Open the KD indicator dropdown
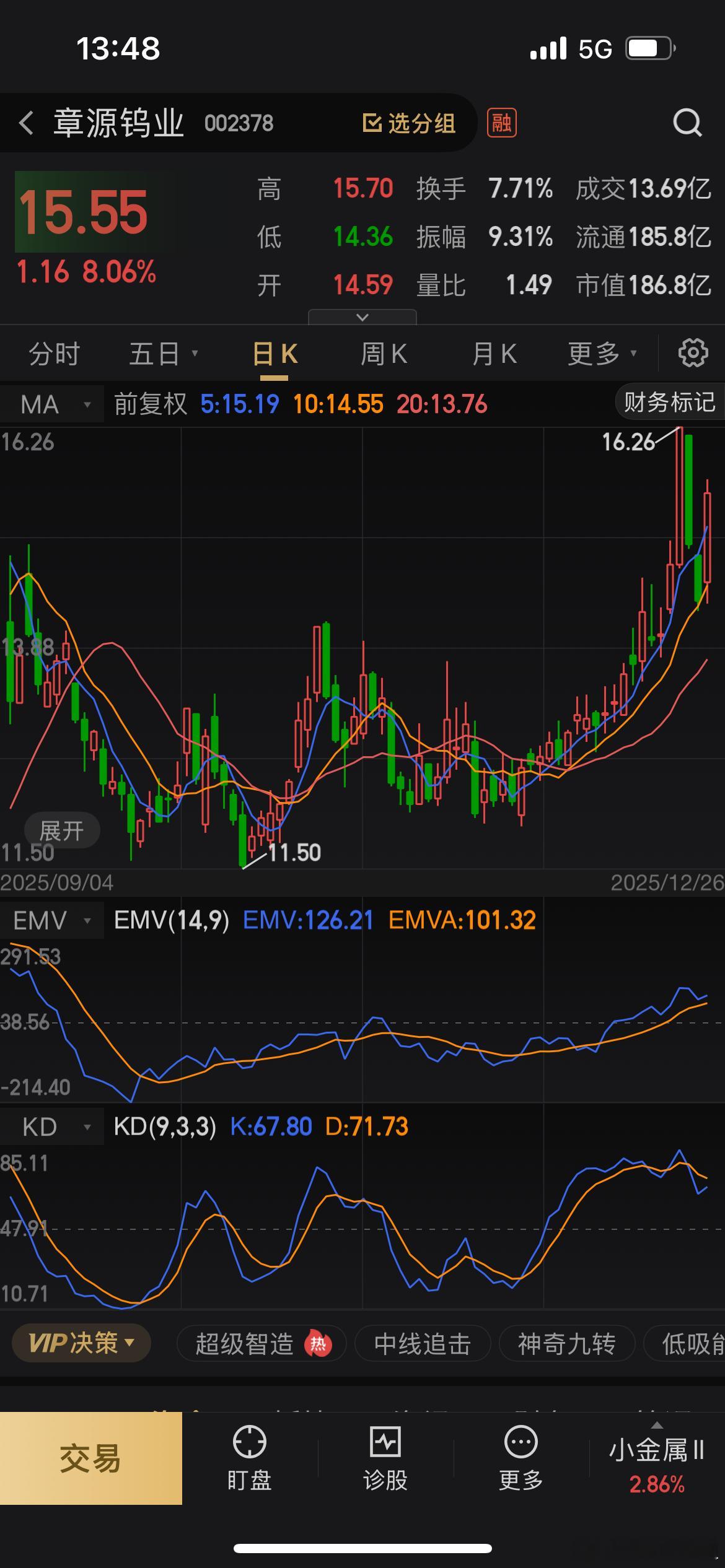 (52, 1126)
